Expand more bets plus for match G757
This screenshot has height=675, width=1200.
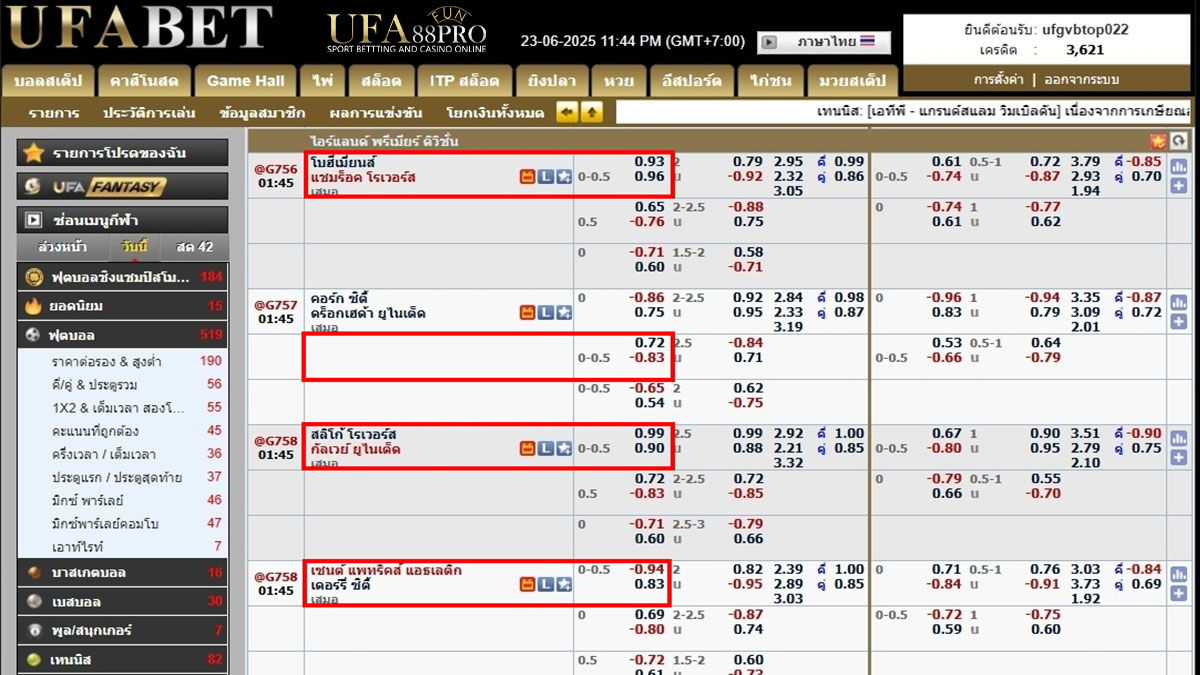pos(1178,322)
